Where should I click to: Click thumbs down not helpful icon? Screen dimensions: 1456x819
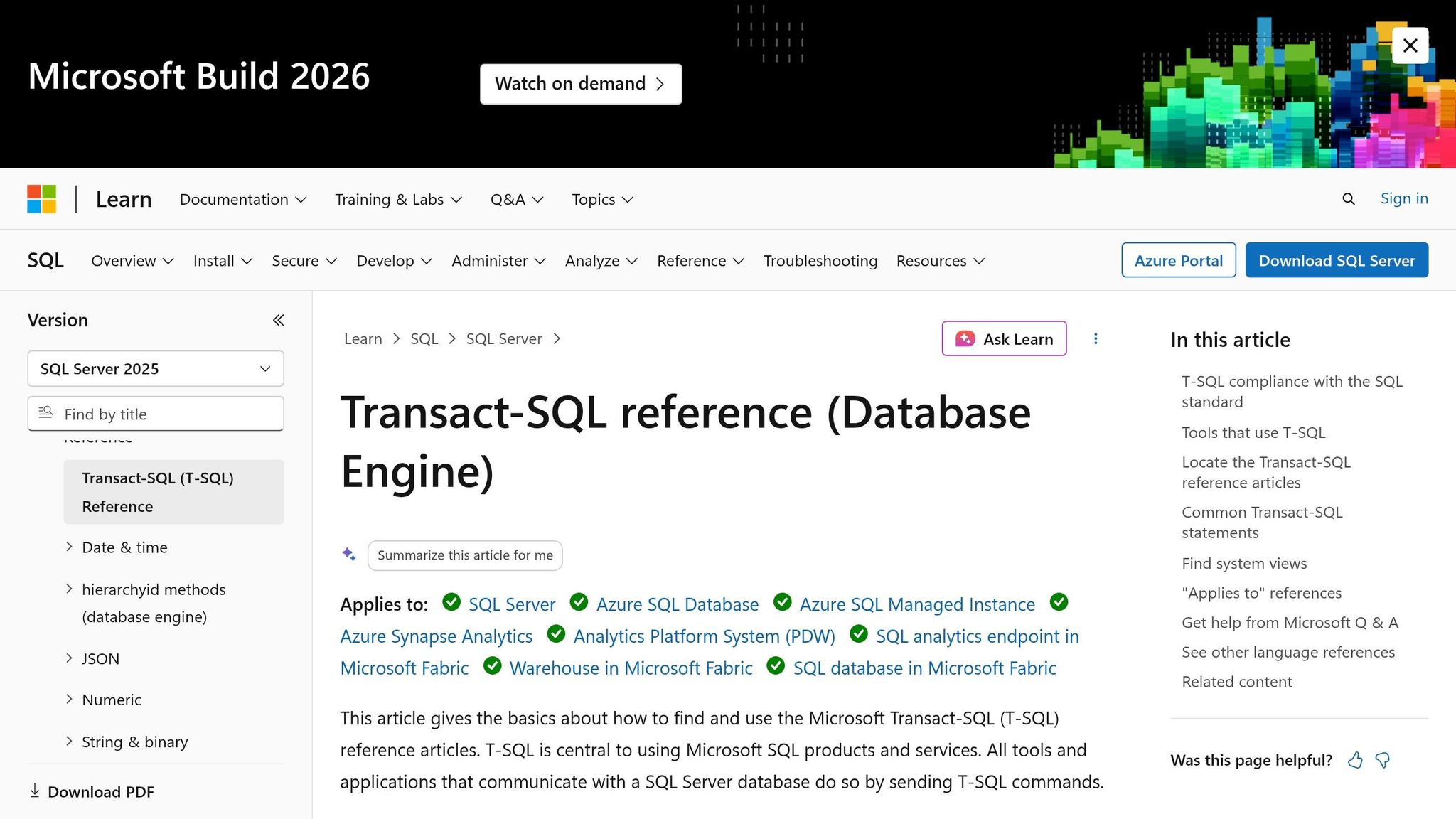tap(1383, 760)
